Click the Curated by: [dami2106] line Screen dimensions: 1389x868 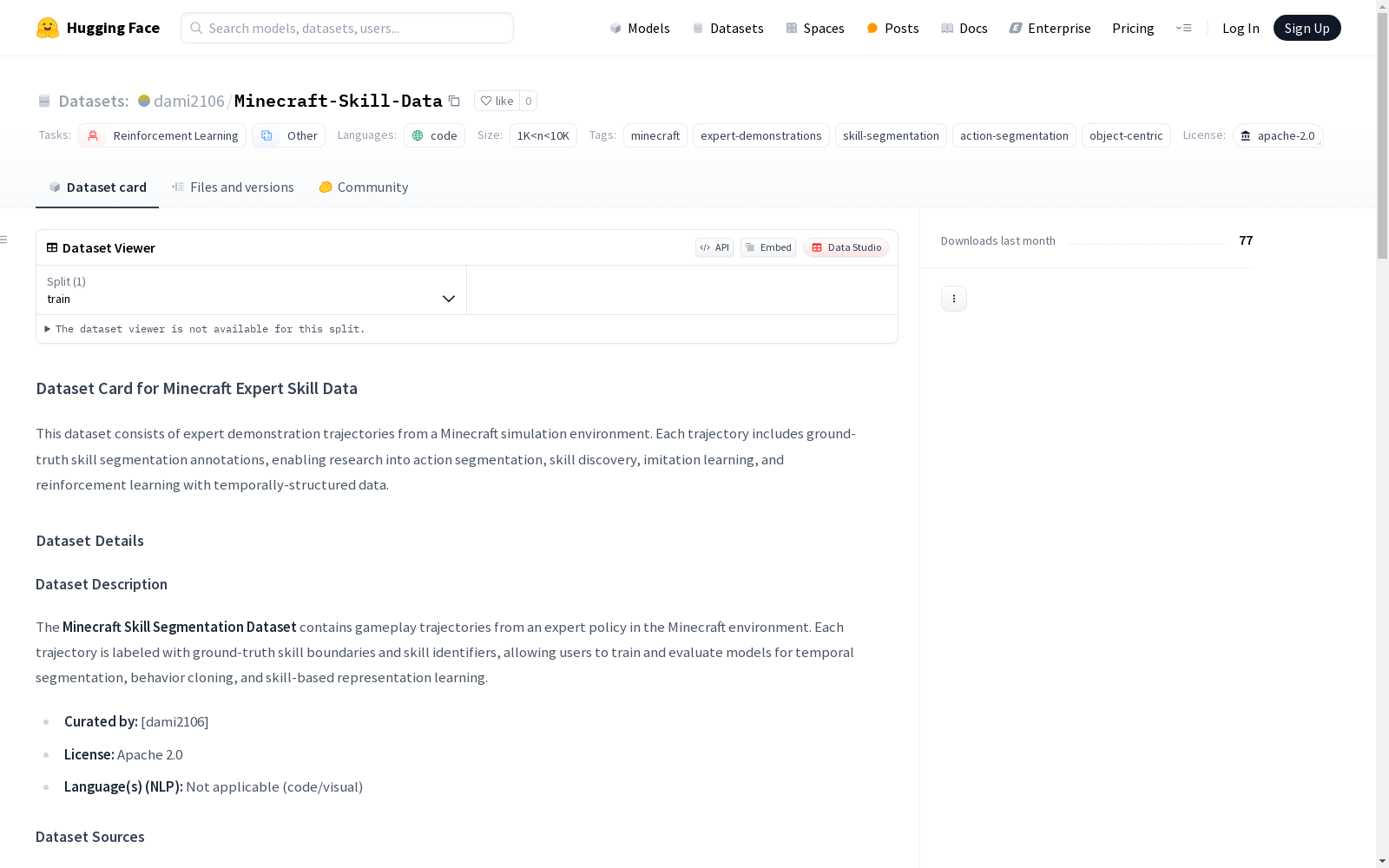[136, 721]
